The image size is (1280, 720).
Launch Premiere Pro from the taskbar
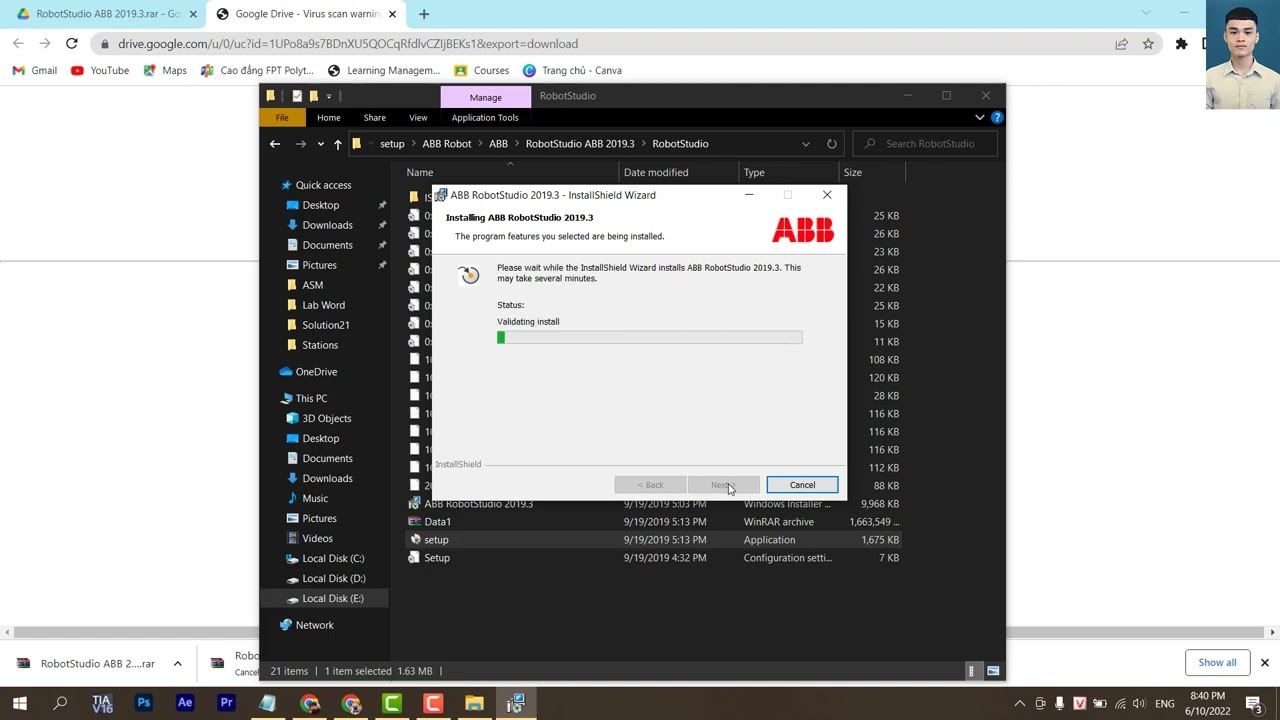226,703
